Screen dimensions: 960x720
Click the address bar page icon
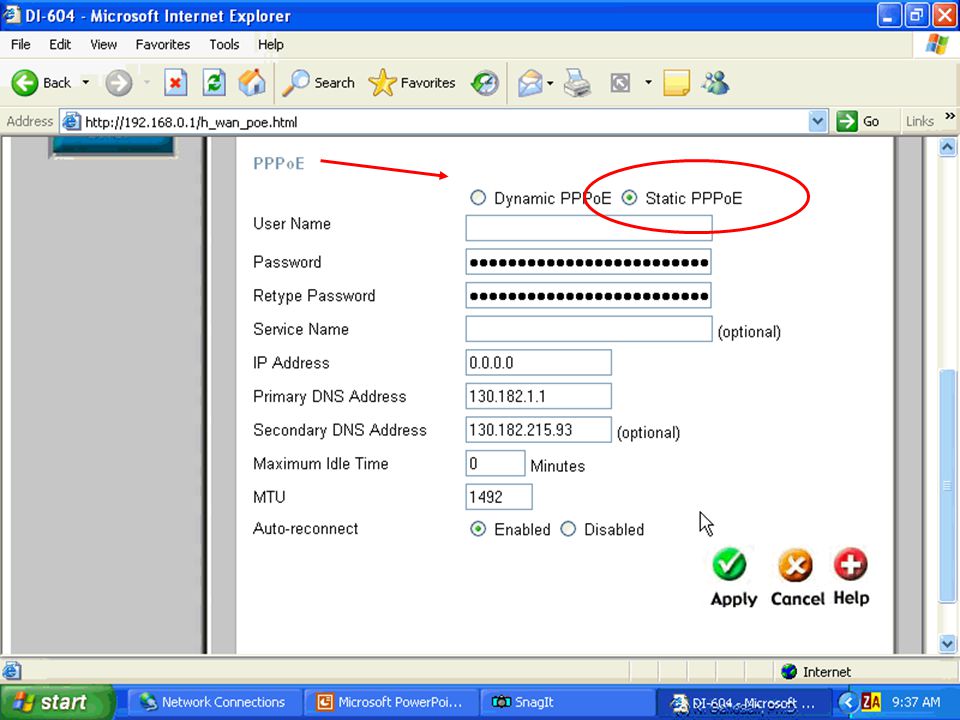point(71,121)
